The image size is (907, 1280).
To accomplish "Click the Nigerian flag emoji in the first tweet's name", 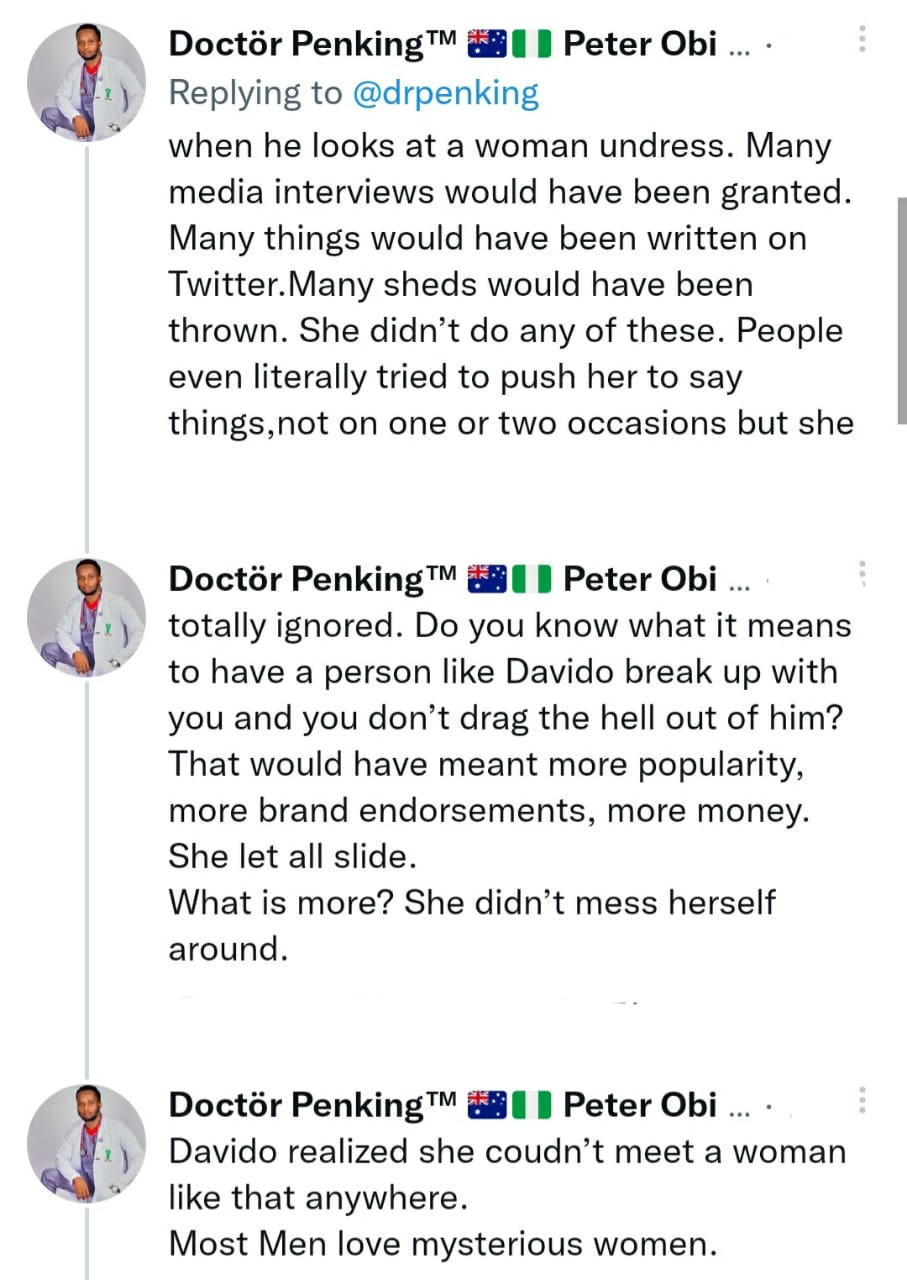I will tap(530, 46).
